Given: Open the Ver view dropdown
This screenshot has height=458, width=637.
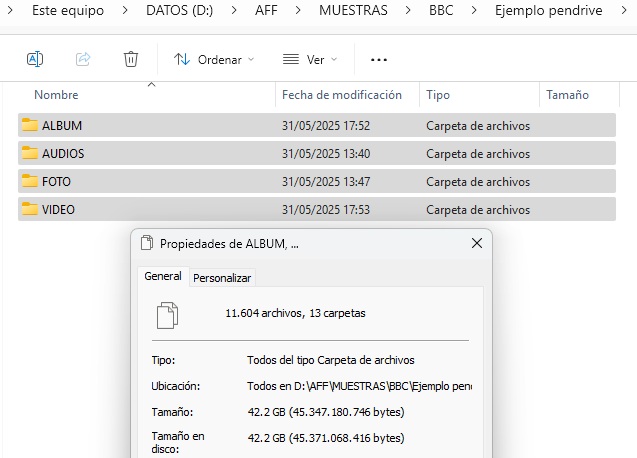Looking at the screenshot, I should click(x=310, y=60).
